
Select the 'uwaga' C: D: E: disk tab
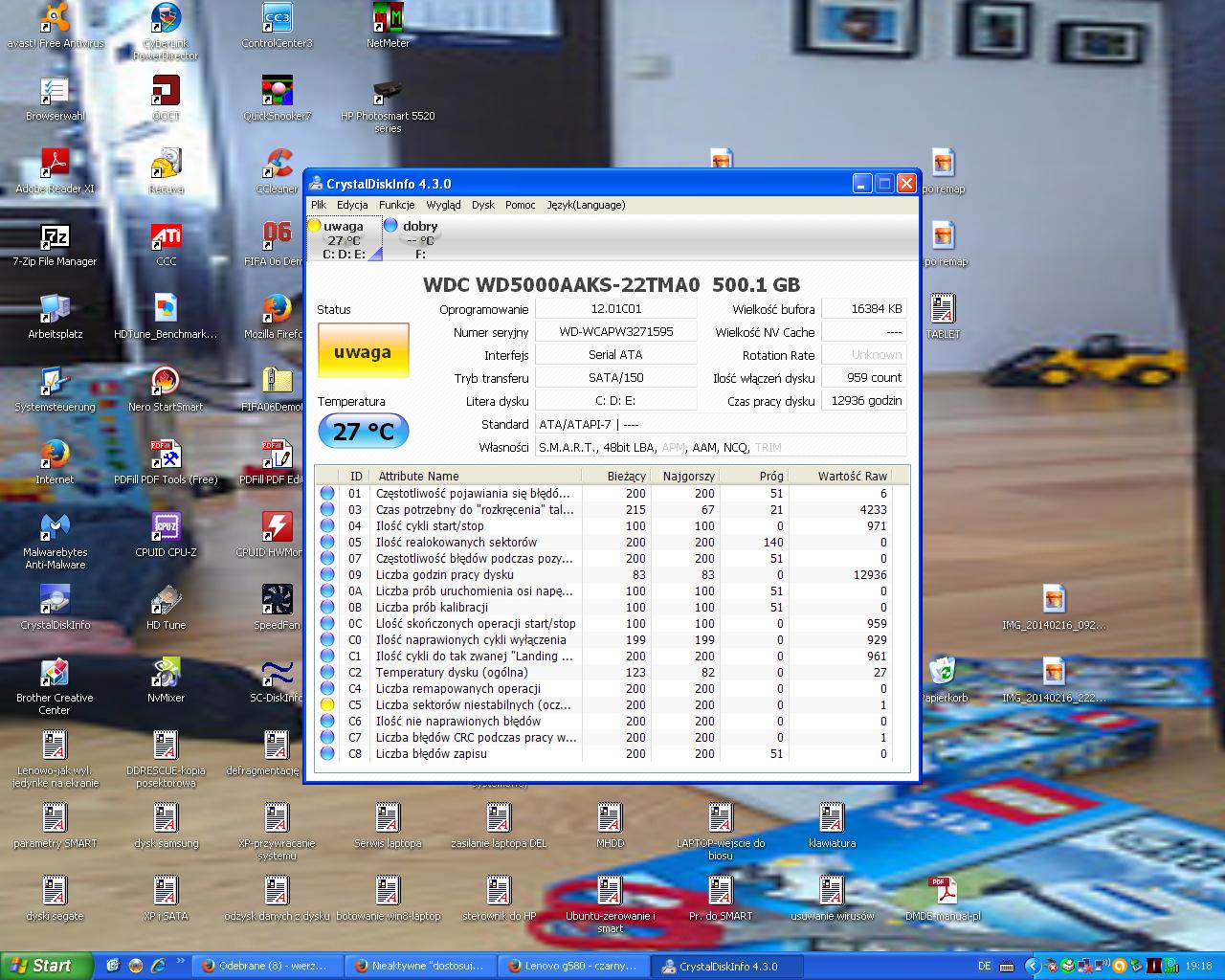344,239
